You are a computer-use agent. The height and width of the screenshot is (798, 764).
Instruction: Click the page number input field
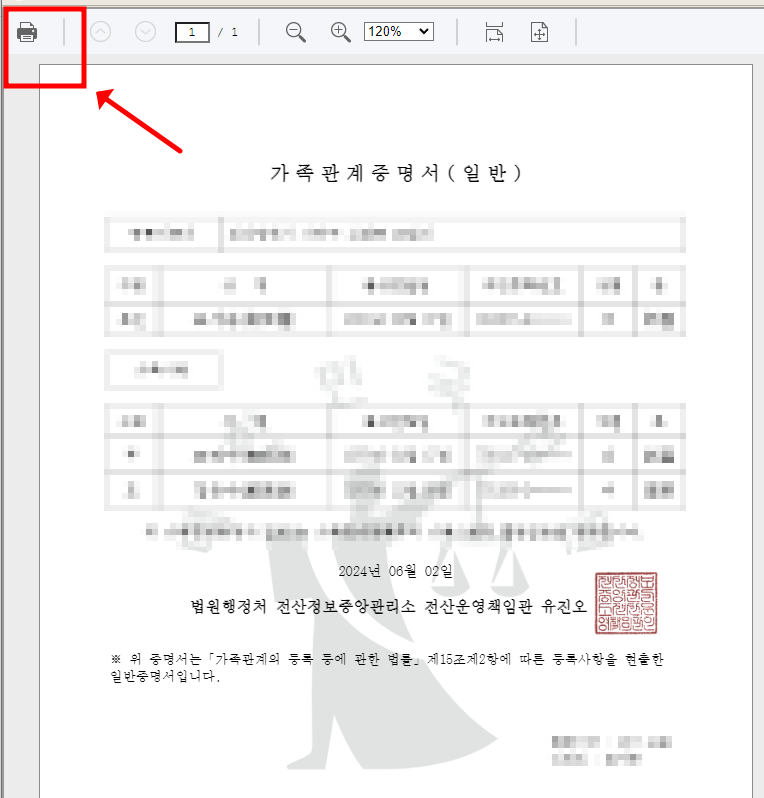tap(192, 32)
